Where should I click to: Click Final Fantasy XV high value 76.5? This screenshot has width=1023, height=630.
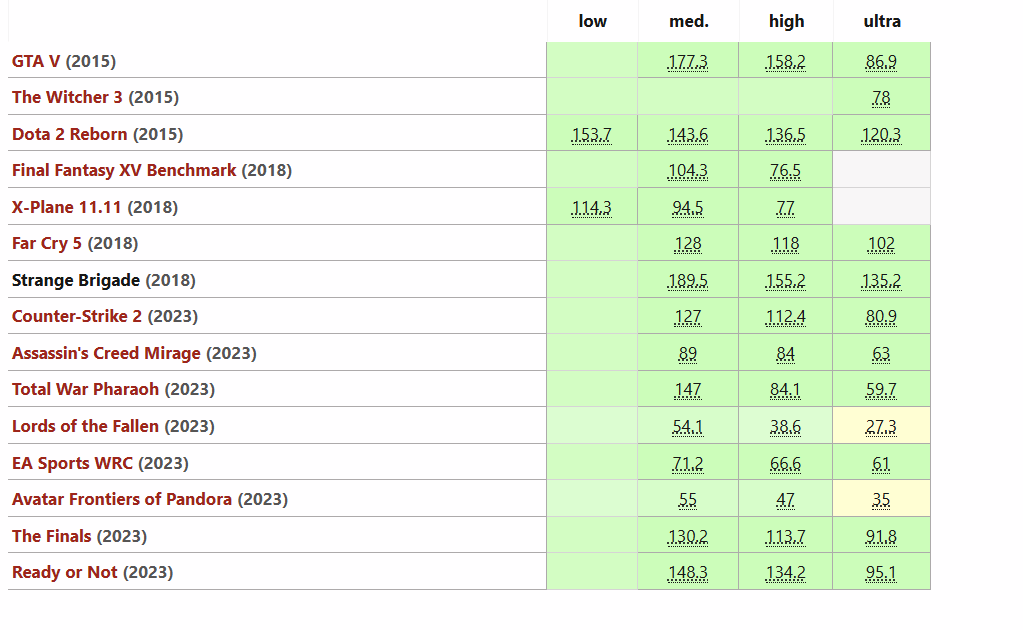[x=786, y=171]
